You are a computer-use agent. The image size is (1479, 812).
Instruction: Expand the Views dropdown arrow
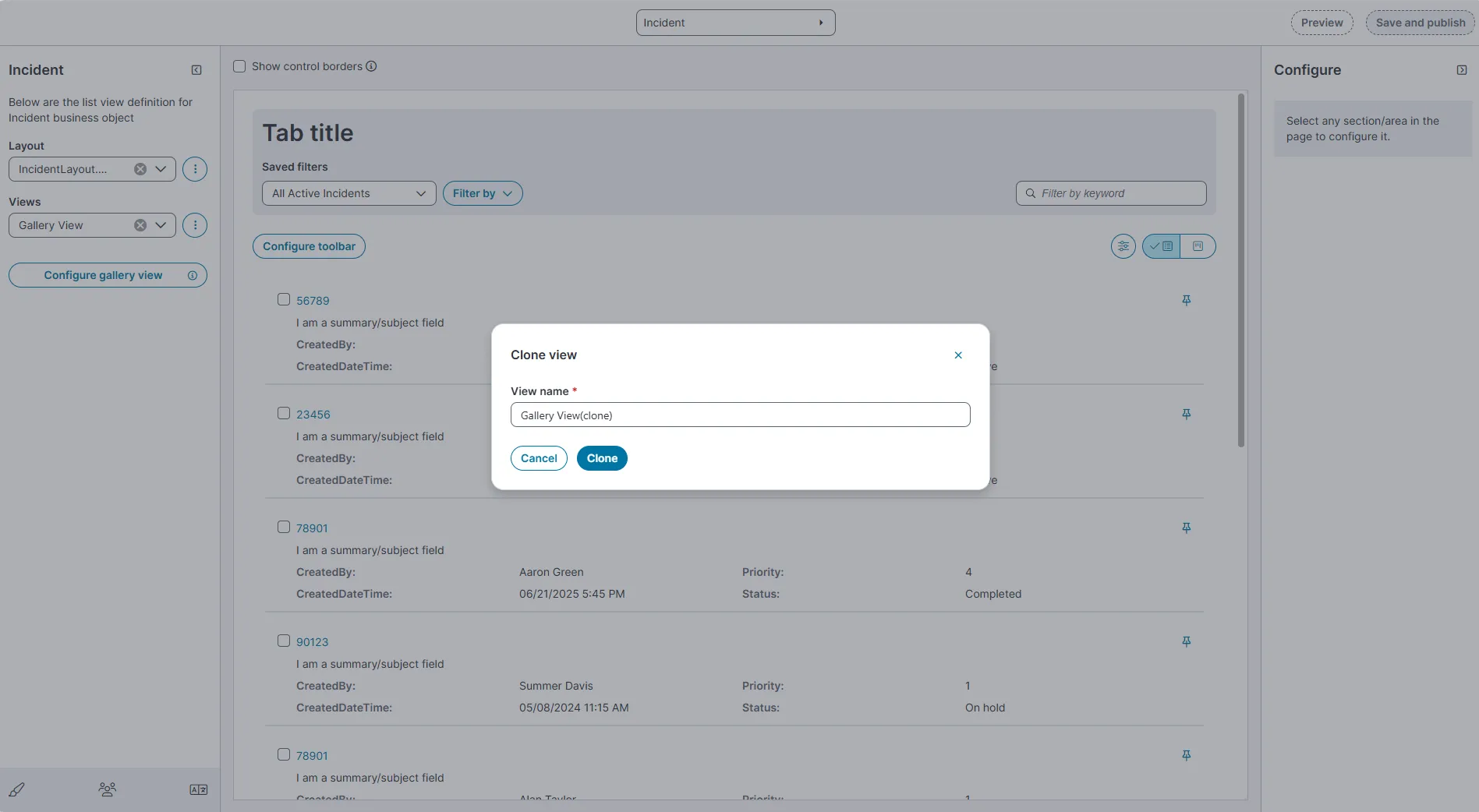click(161, 225)
